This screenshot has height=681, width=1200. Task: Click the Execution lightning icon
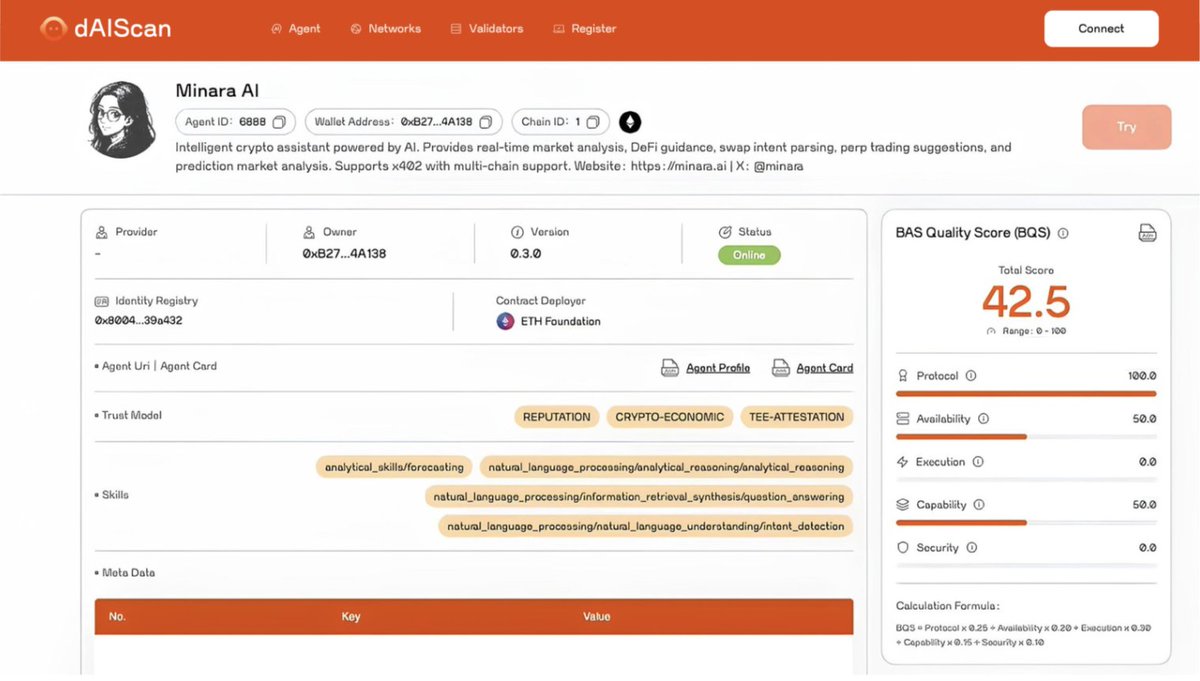click(903, 462)
